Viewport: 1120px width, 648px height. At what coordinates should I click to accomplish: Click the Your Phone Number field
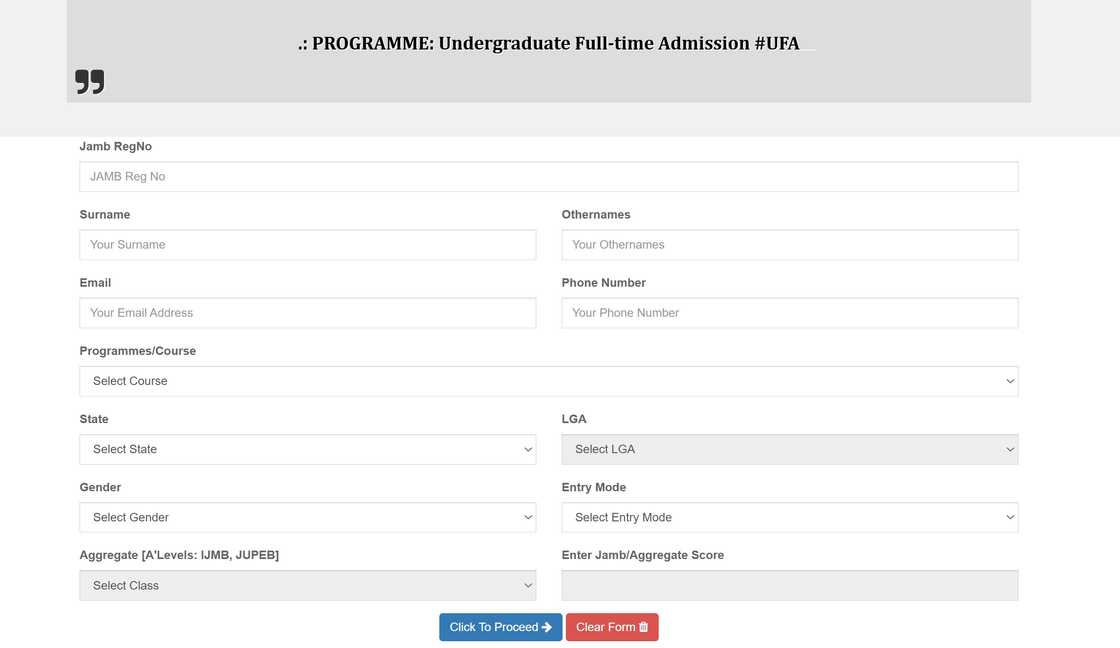pos(789,312)
